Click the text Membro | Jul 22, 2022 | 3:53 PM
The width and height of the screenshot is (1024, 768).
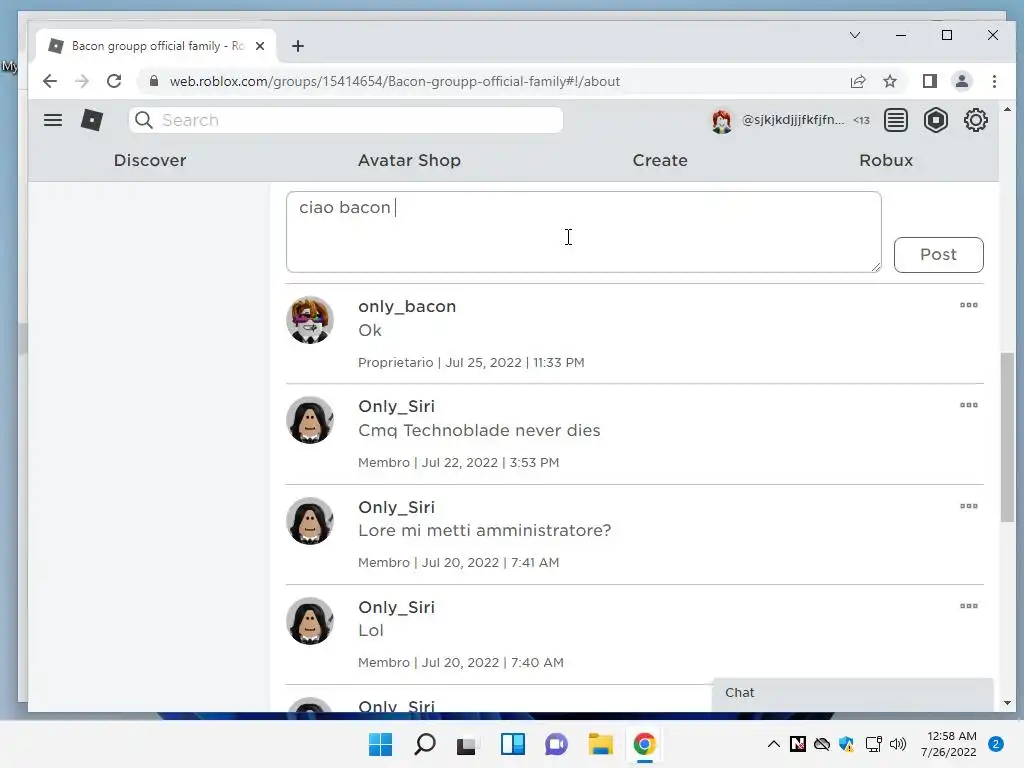[x=458, y=462]
